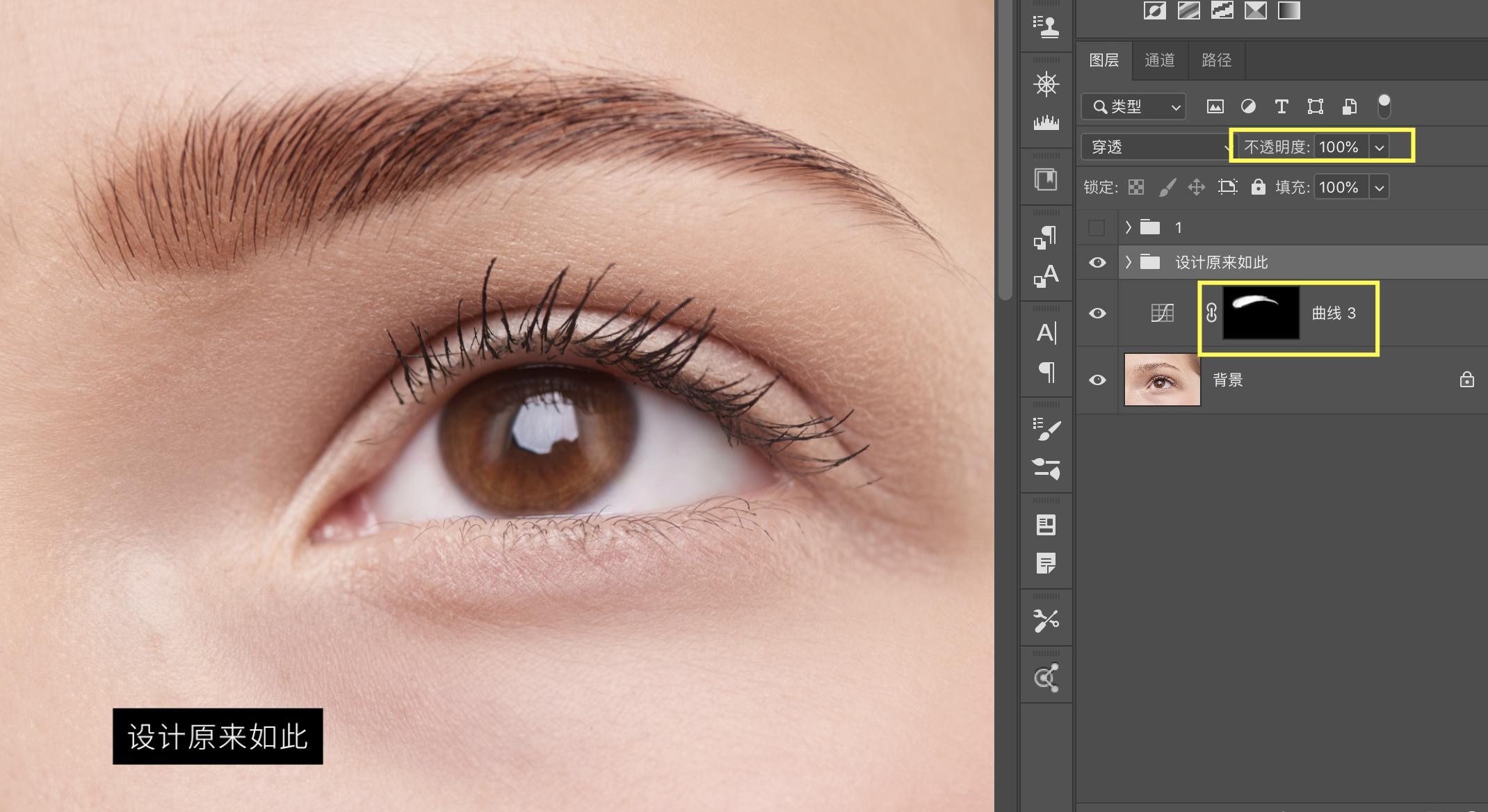Click the type layer filter icon
This screenshot has height=812, width=1488.
1281,106
